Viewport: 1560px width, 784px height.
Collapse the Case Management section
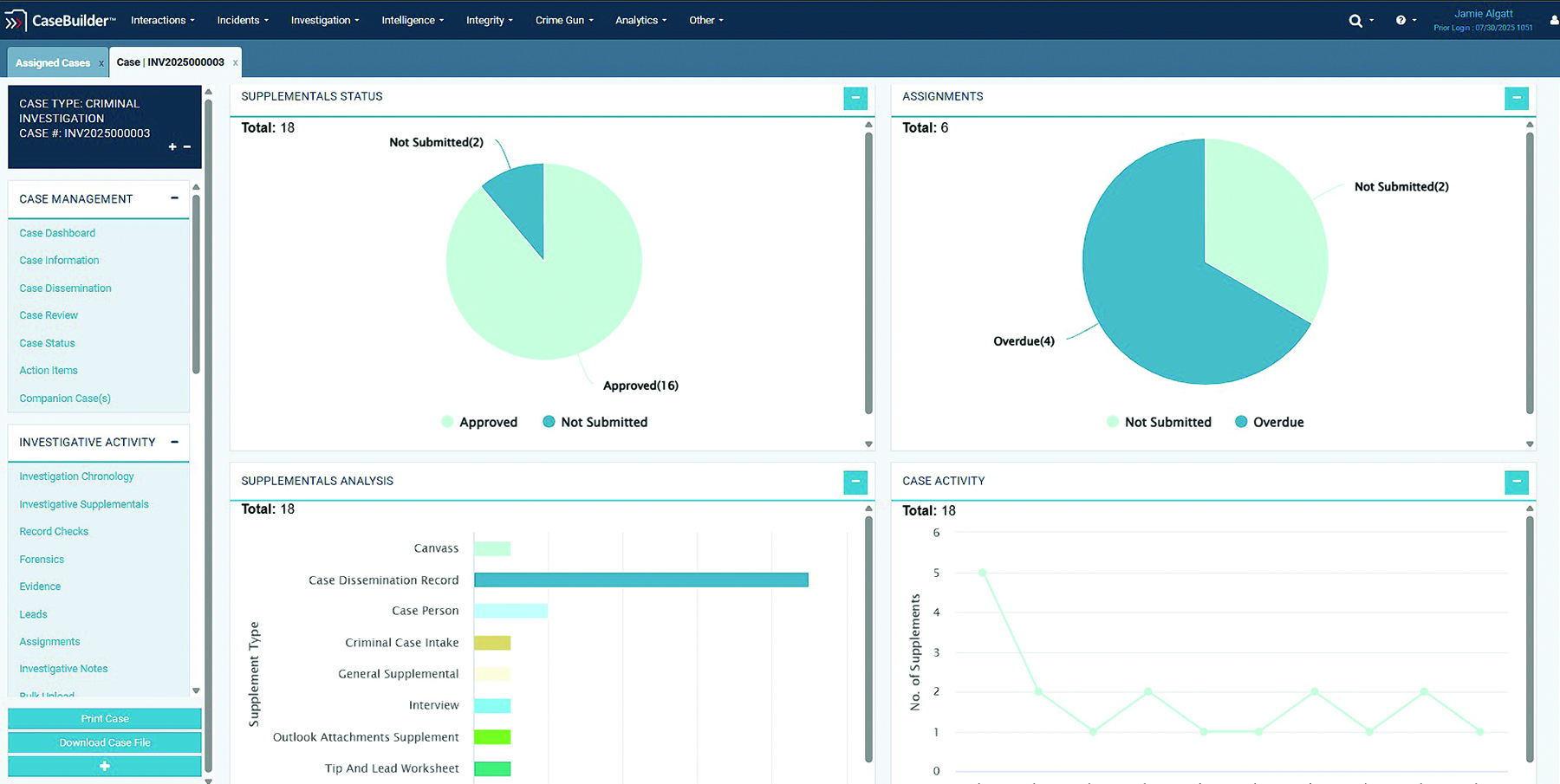point(174,198)
